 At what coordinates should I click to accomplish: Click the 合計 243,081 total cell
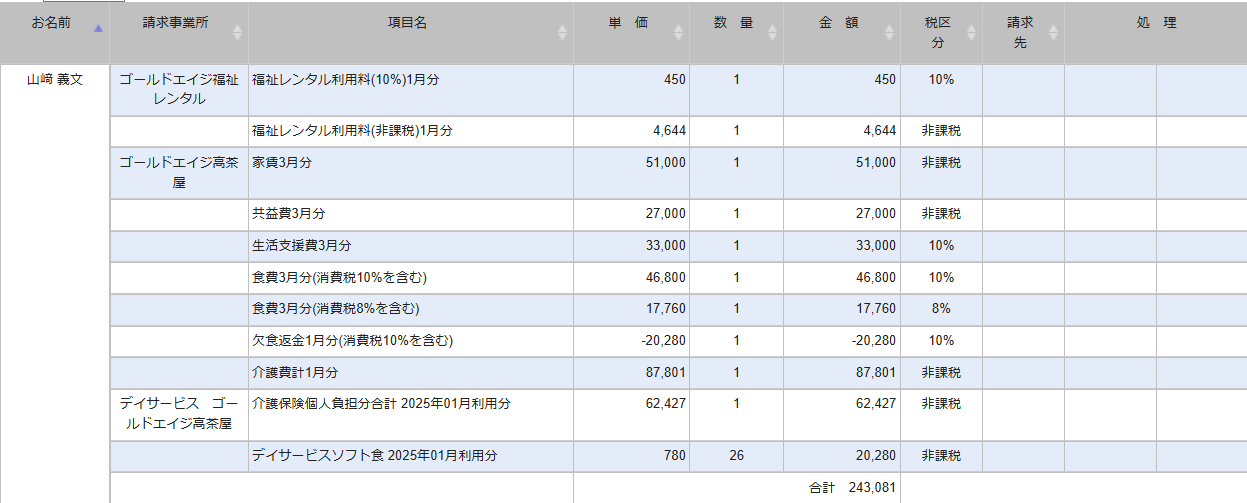852,488
